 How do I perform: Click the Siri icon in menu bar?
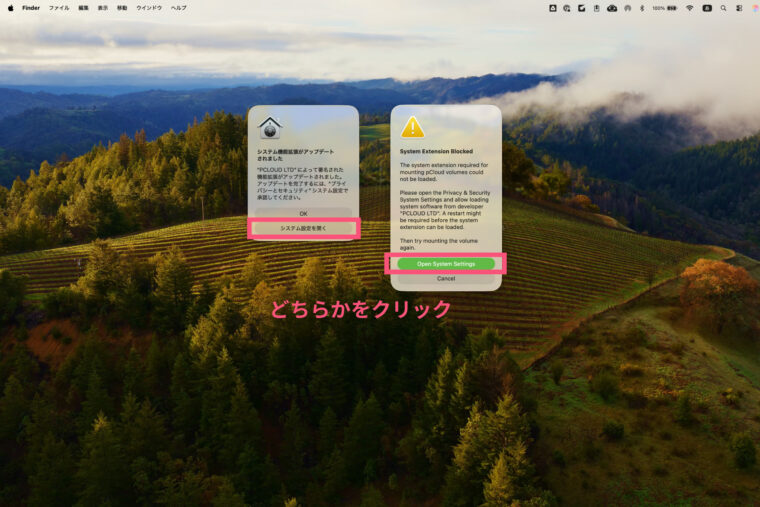[754, 8]
